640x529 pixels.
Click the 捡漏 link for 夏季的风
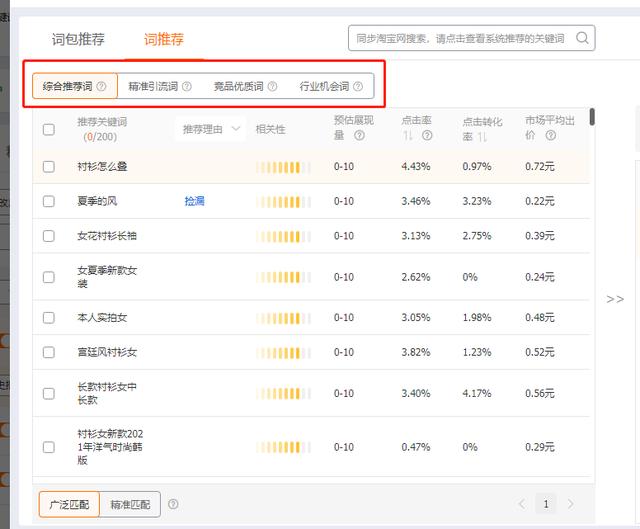tap(194, 201)
